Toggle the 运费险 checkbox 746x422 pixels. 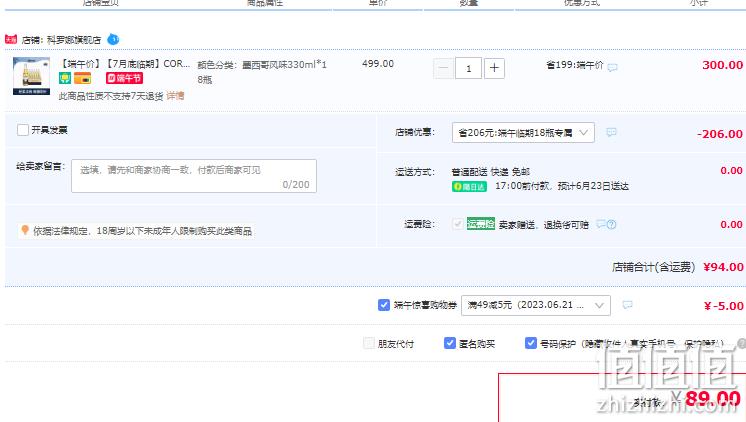(458, 224)
